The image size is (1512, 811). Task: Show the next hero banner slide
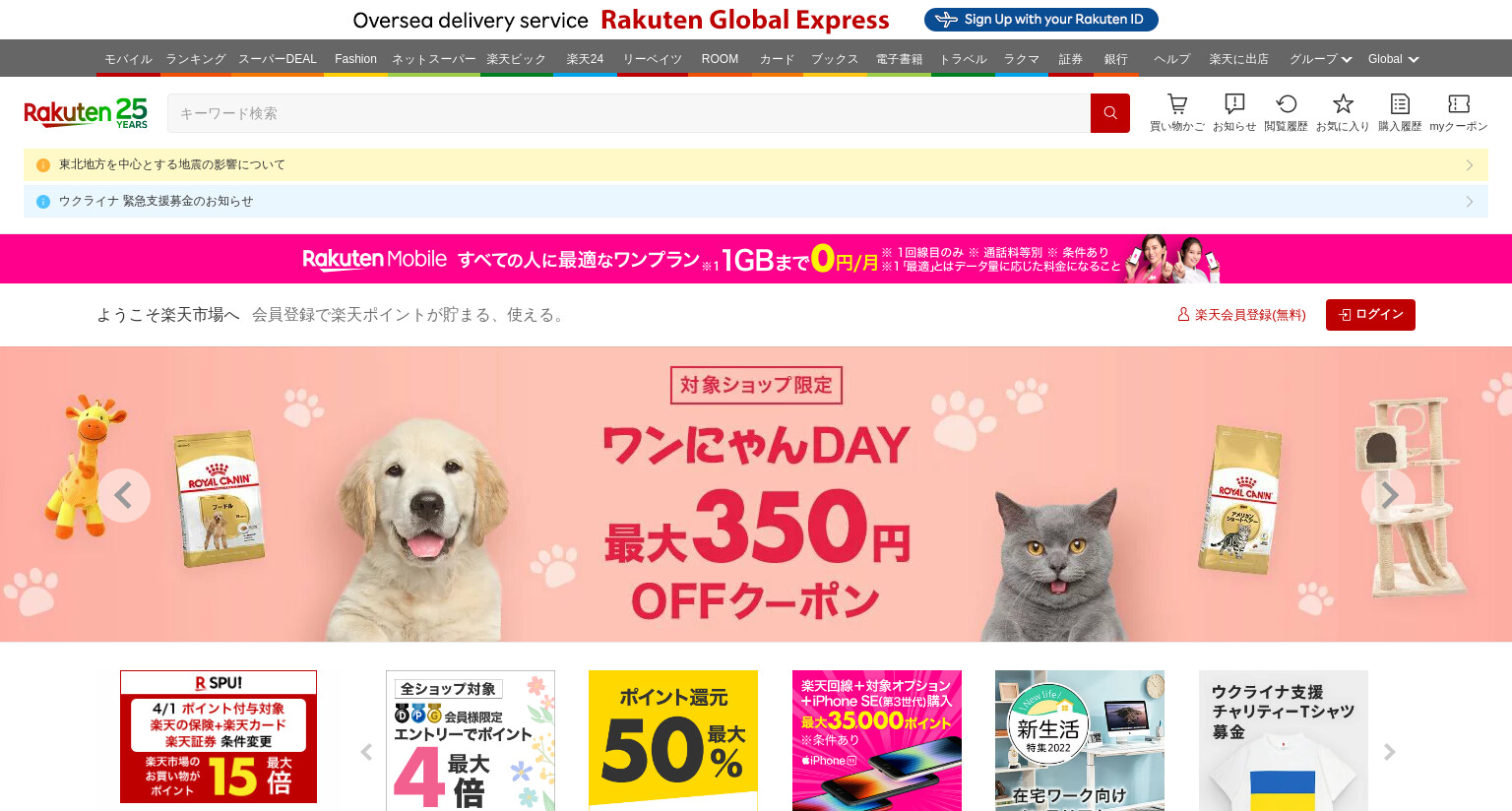(x=1388, y=495)
